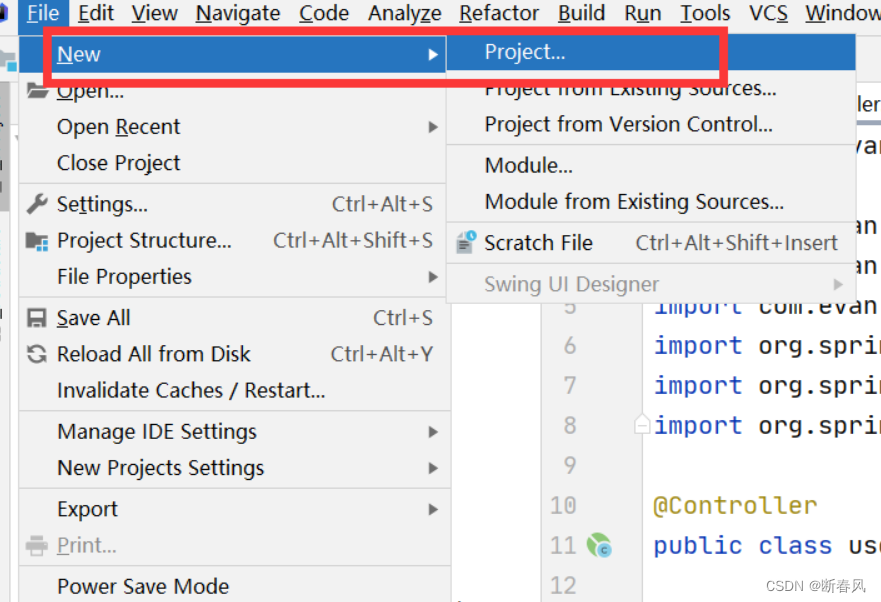Viewport: 881px width, 602px height.
Task: Click Close Project
Action: pos(119,163)
